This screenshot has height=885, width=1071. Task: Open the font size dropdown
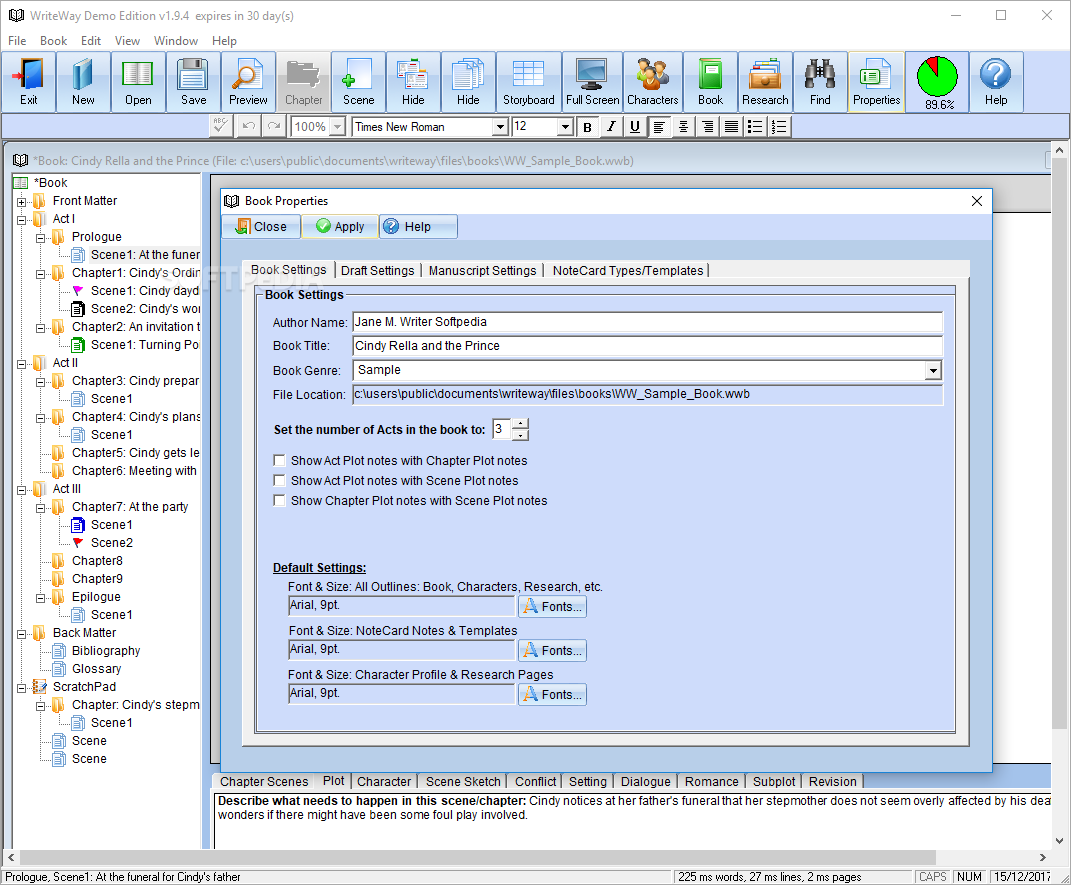click(565, 127)
